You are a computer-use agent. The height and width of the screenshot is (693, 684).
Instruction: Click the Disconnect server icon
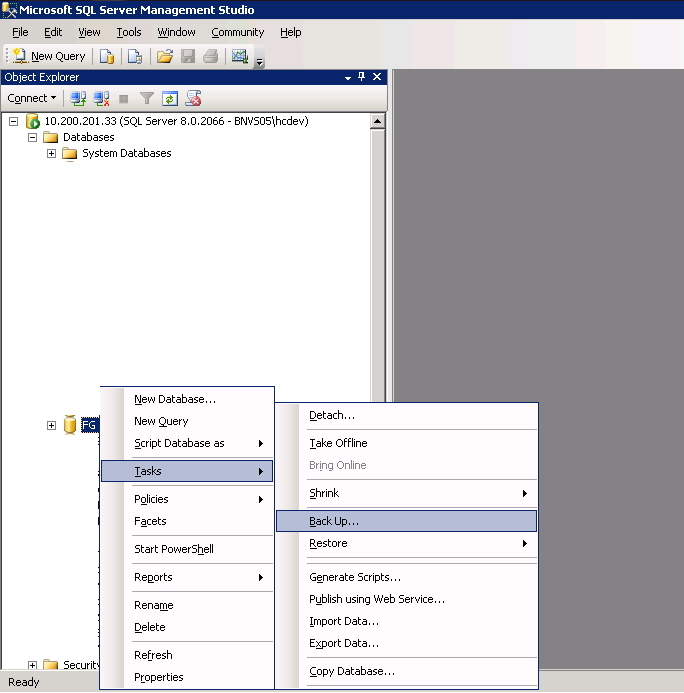click(x=101, y=98)
